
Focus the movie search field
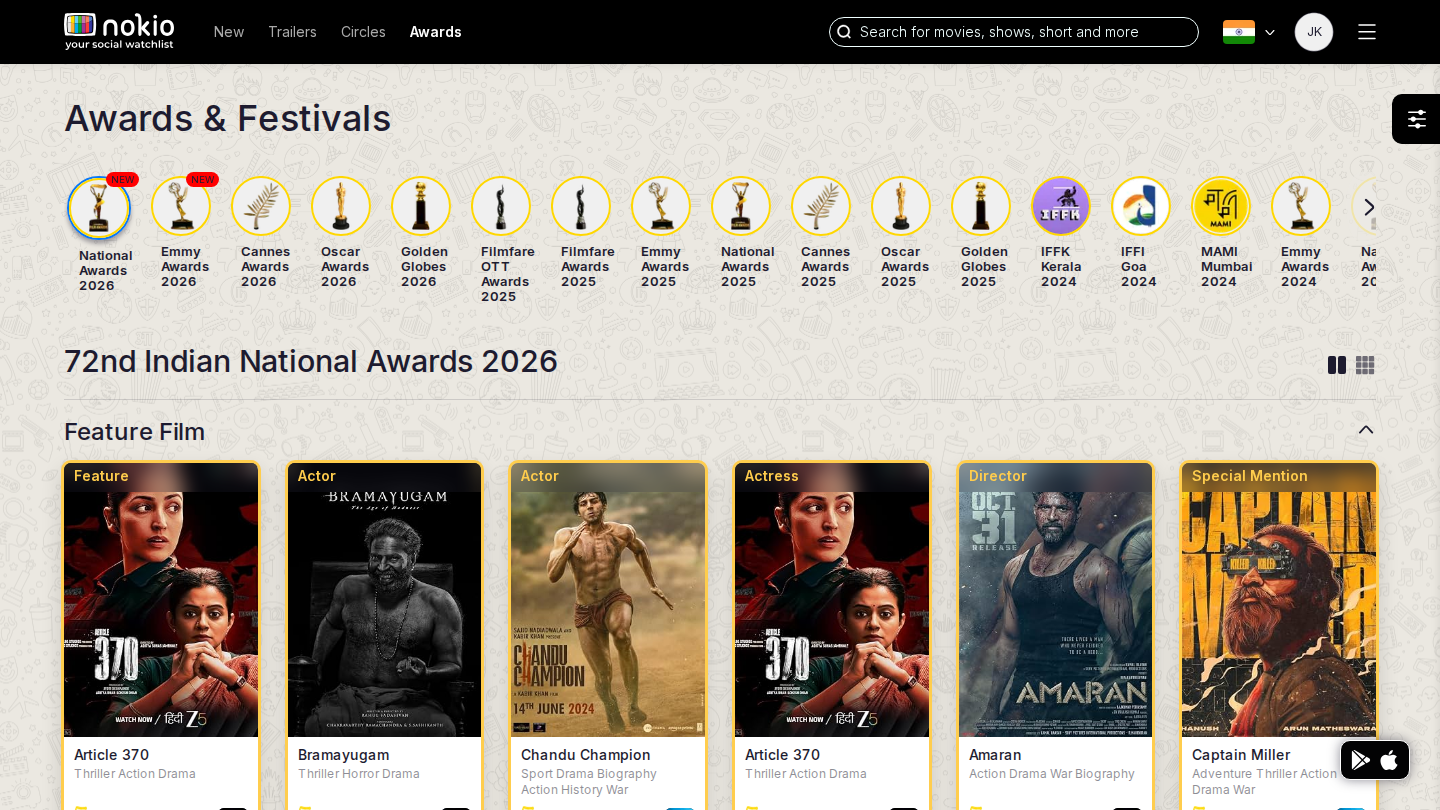[1014, 32]
